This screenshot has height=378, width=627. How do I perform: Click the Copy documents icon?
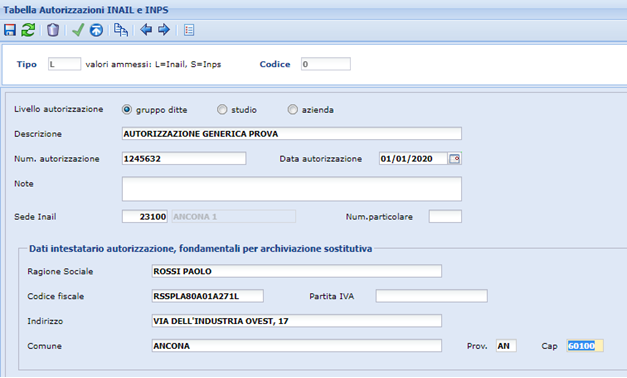[121, 30]
